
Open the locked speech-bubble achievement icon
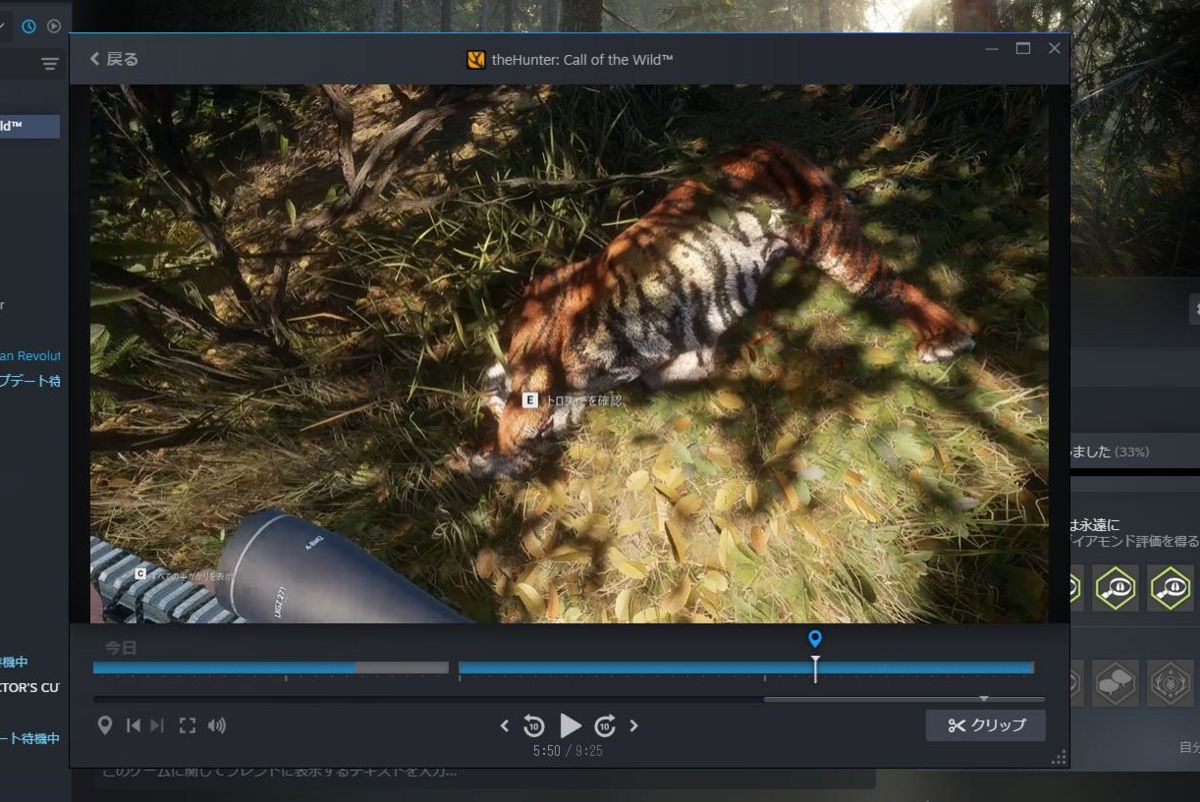(x=1115, y=683)
